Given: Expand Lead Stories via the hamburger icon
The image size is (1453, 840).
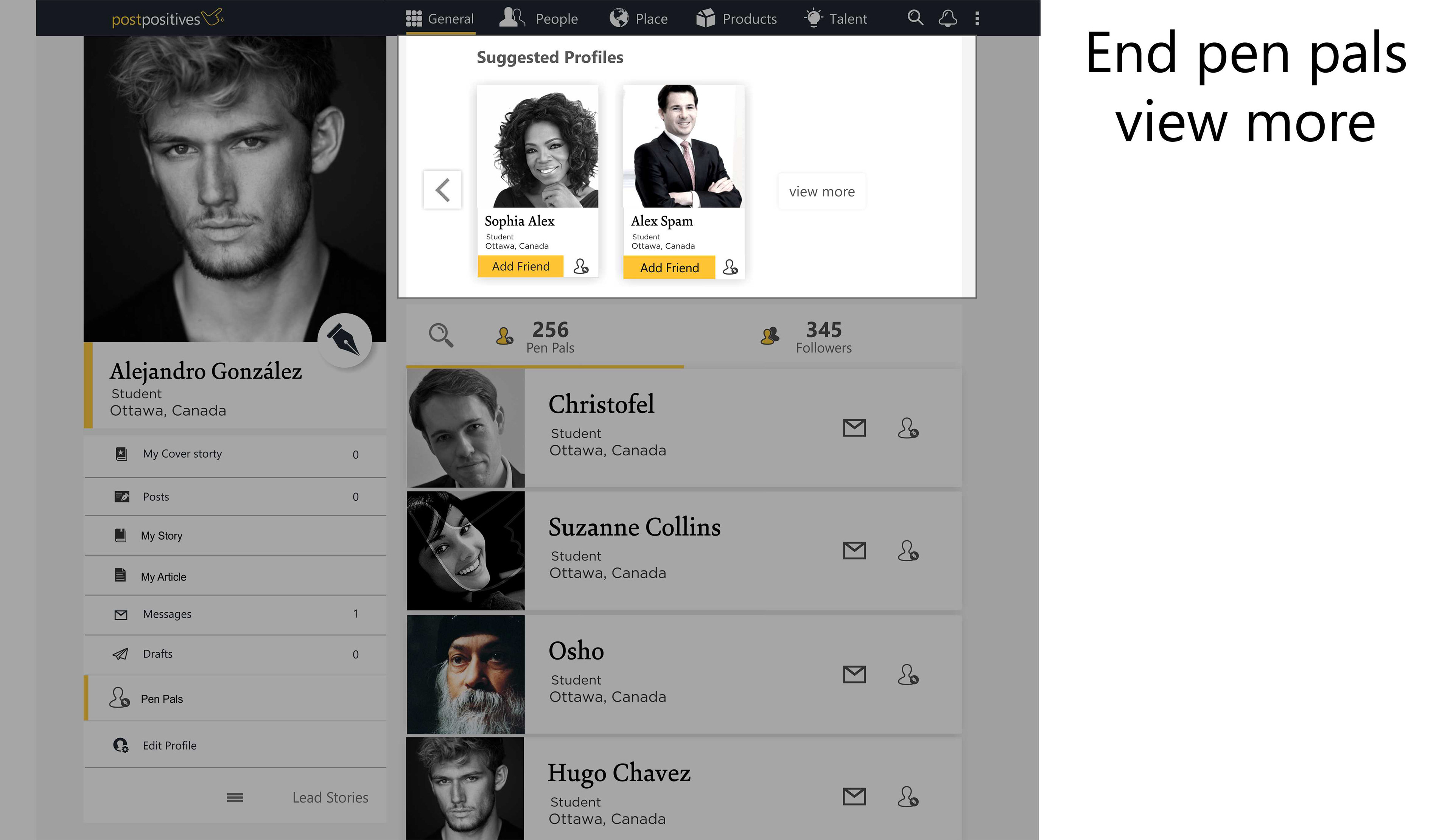Looking at the screenshot, I should point(235,798).
